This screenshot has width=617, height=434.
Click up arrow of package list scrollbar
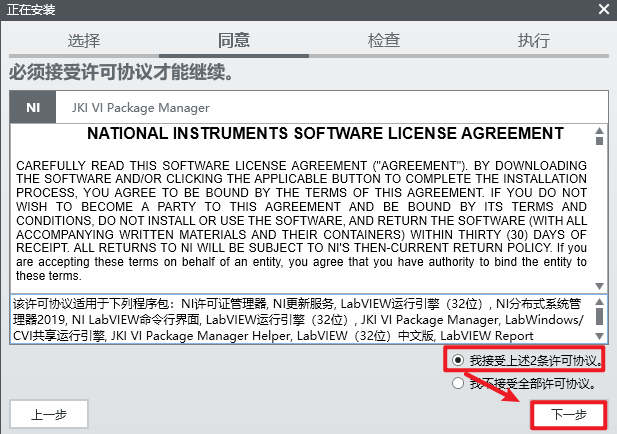(598, 301)
